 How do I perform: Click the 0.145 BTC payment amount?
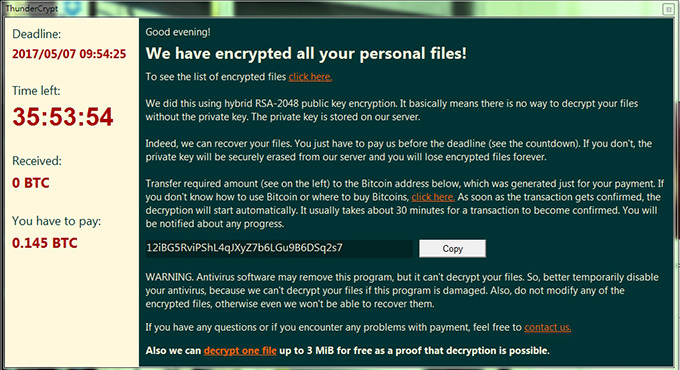[x=45, y=243]
